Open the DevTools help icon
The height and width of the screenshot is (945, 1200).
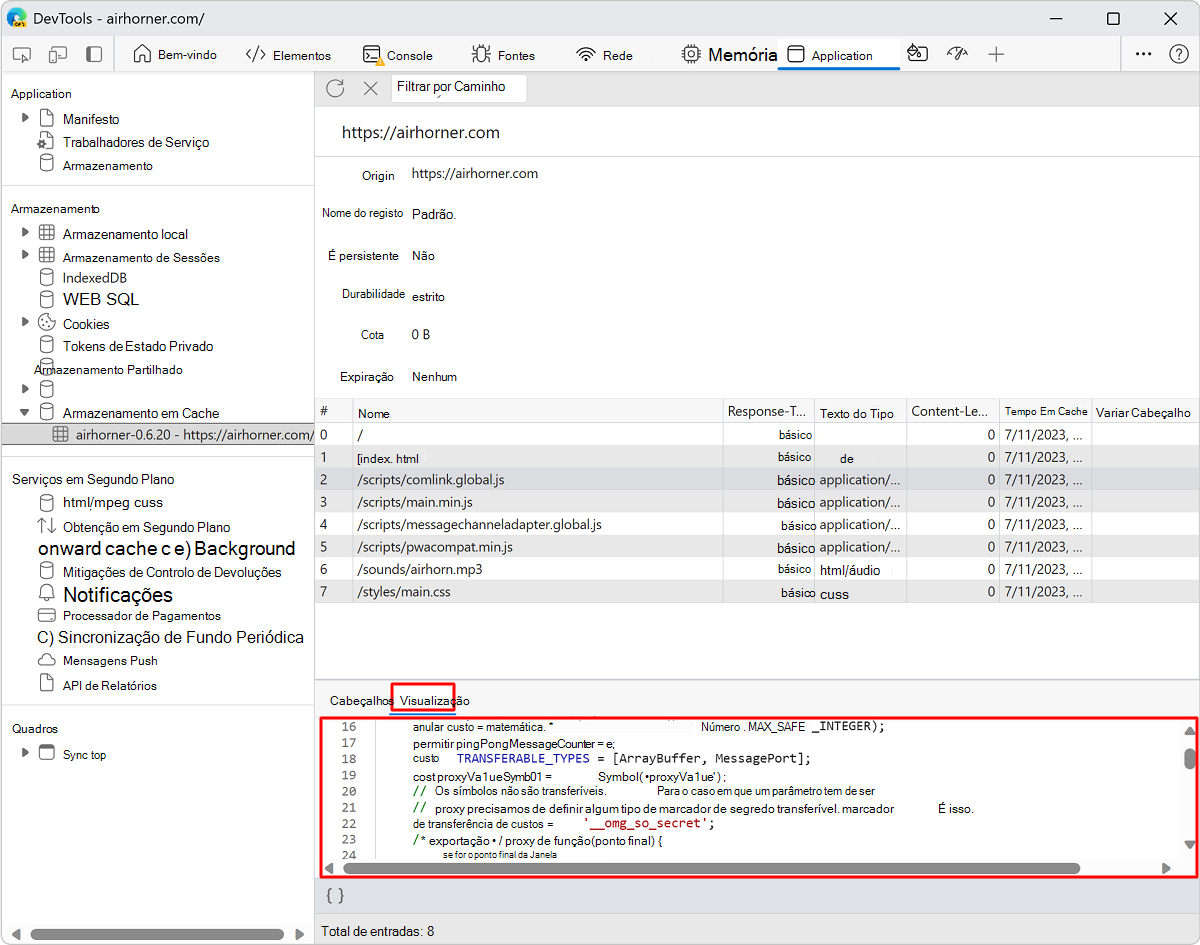(x=1178, y=55)
